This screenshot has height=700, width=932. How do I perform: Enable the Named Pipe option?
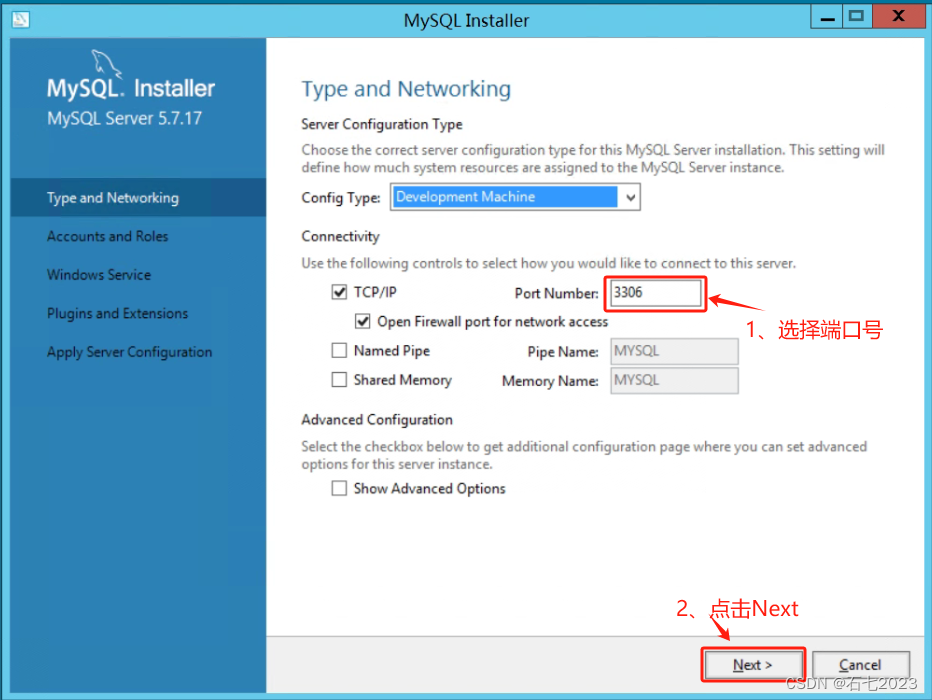click(339, 351)
